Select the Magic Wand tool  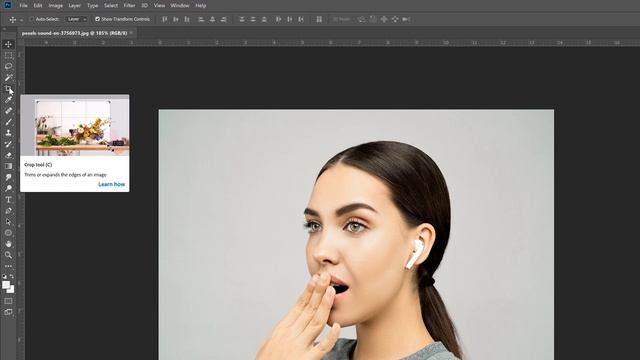tap(8, 77)
